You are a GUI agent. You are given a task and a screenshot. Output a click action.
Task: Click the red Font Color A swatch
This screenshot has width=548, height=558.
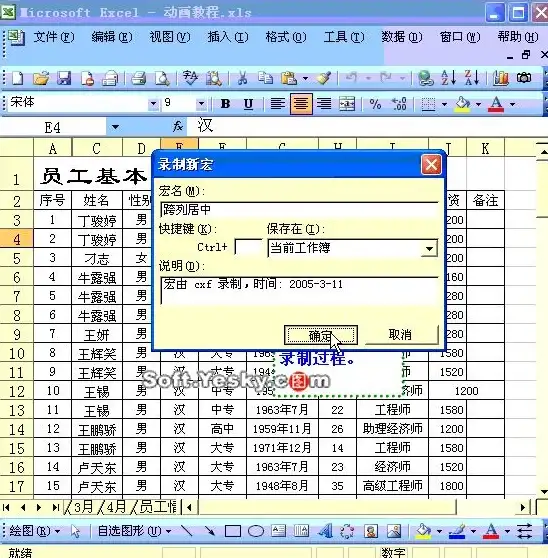point(496,104)
